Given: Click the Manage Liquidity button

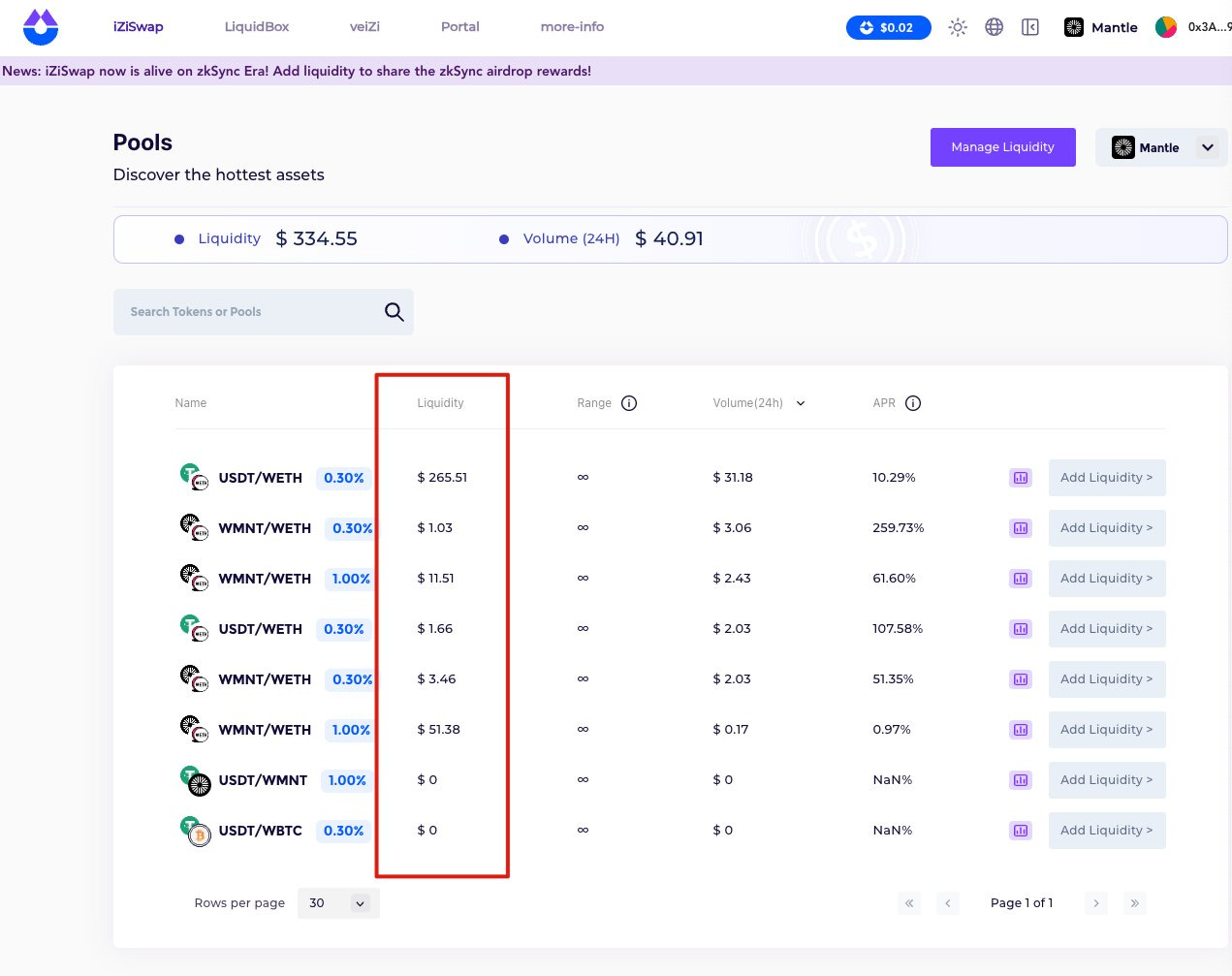Looking at the screenshot, I should 1003,147.
